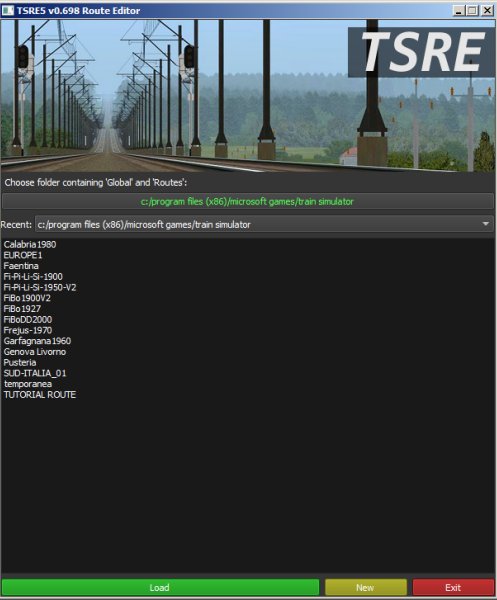Exit the route editor
The width and height of the screenshot is (497, 600).
pyautogui.click(x=453, y=587)
